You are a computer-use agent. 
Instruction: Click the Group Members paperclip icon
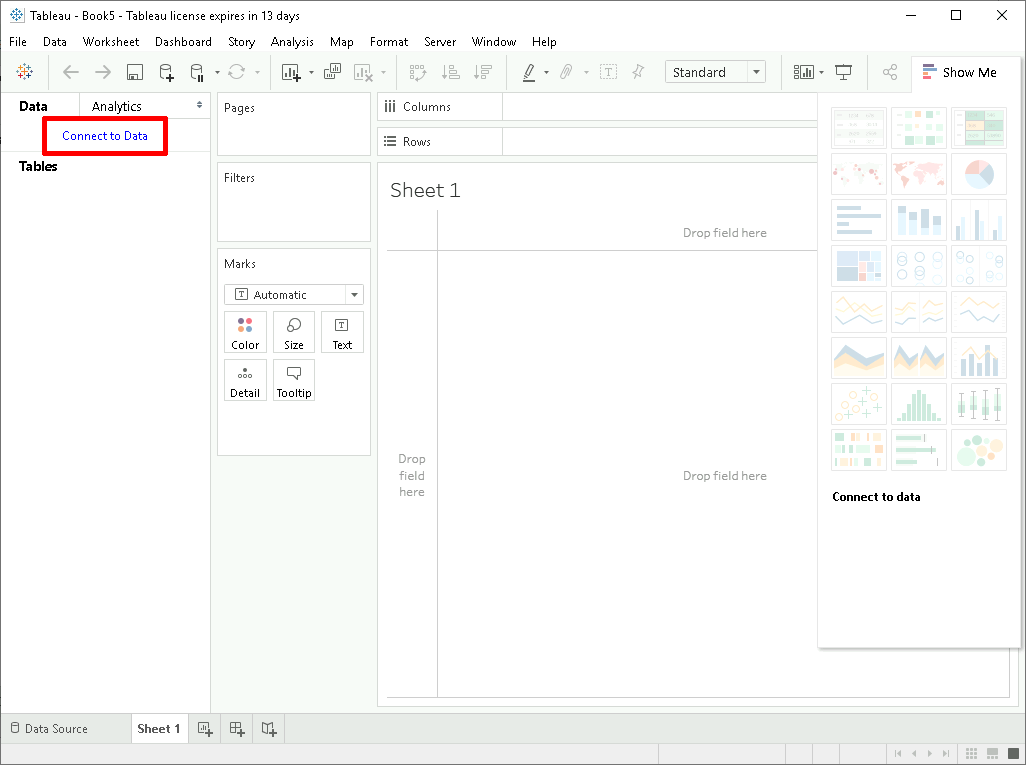coord(566,72)
